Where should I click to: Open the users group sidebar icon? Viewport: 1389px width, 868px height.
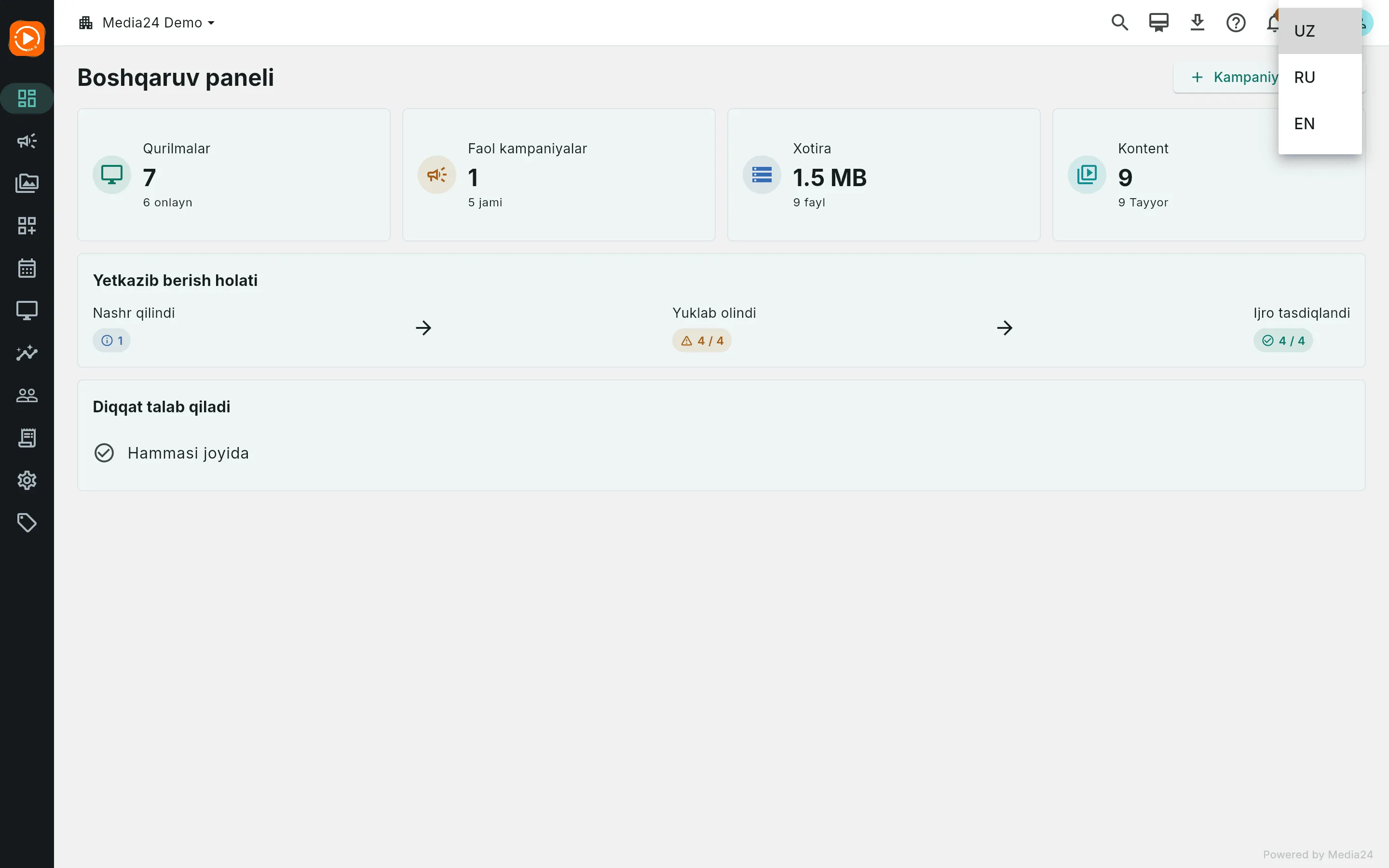[27, 395]
